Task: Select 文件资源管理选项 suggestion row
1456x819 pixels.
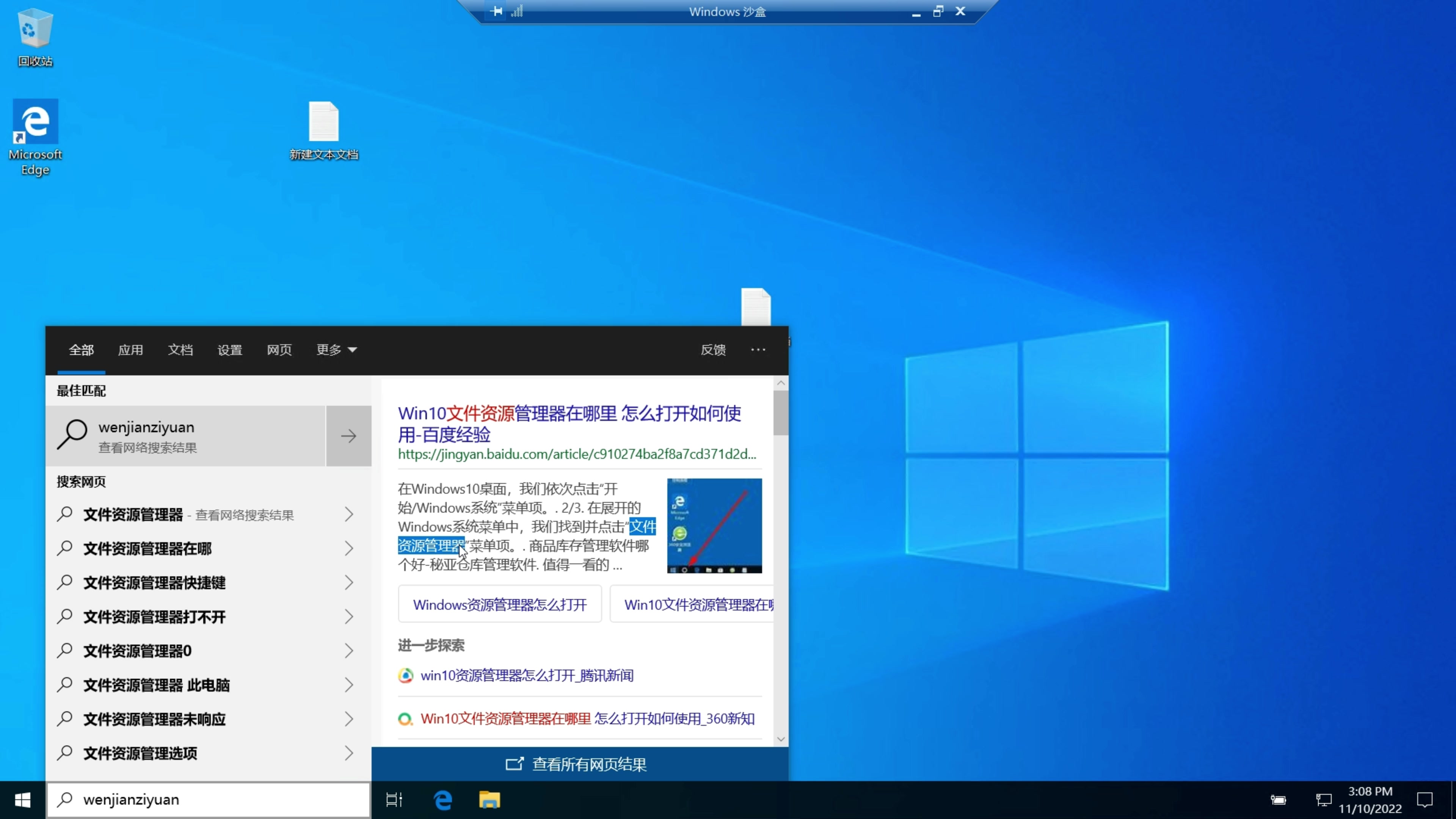Action: (x=209, y=753)
